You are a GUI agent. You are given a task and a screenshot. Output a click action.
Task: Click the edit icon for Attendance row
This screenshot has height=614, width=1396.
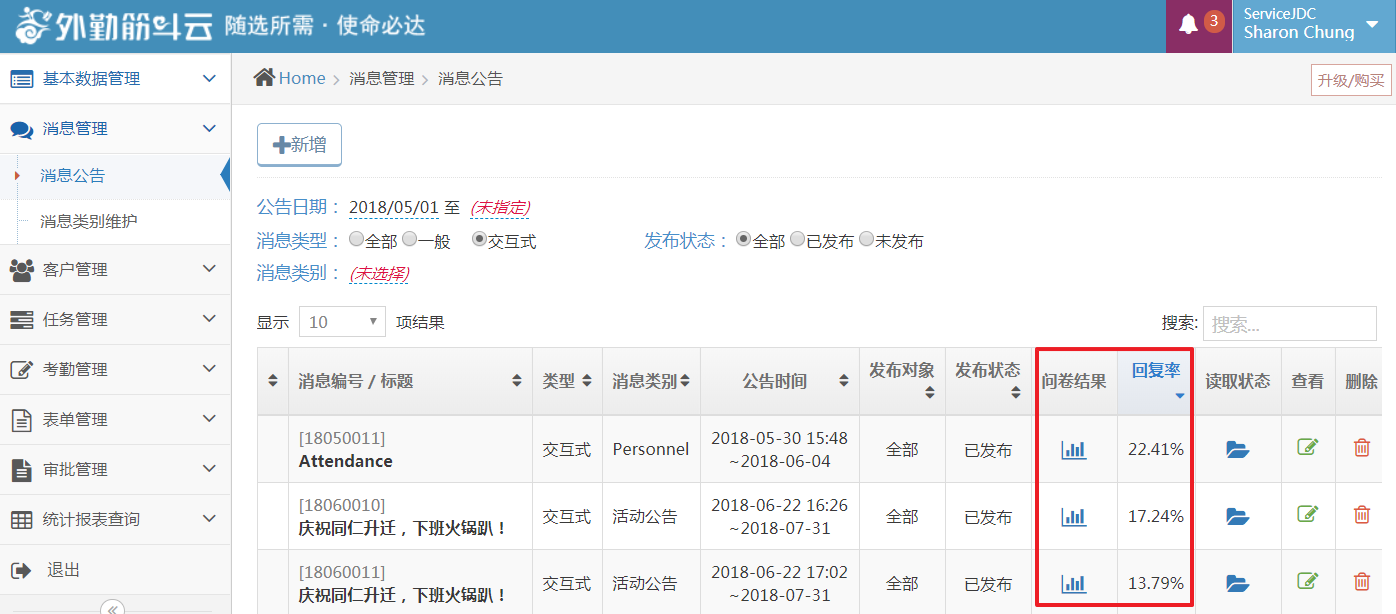(1308, 447)
